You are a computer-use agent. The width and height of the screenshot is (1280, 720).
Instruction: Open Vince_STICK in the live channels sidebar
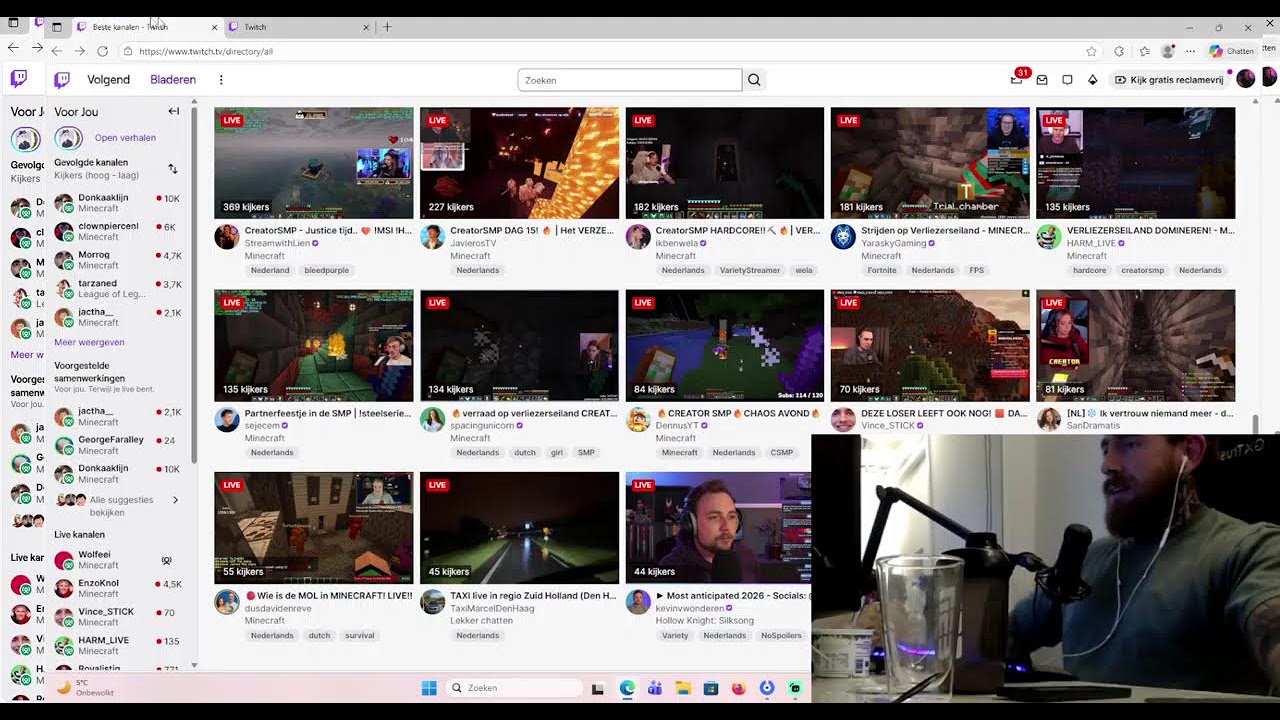118,617
